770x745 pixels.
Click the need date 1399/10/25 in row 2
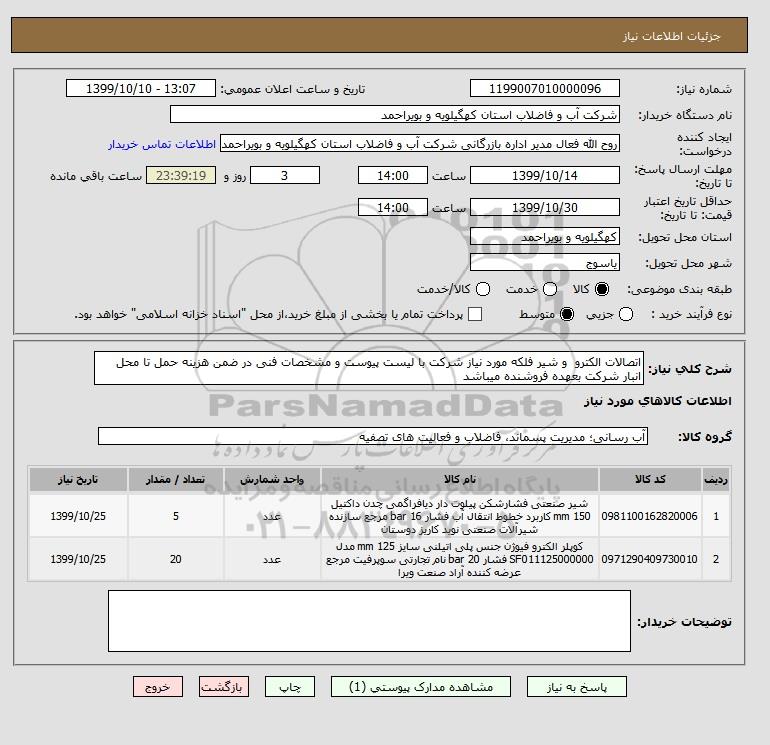point(78,559)
